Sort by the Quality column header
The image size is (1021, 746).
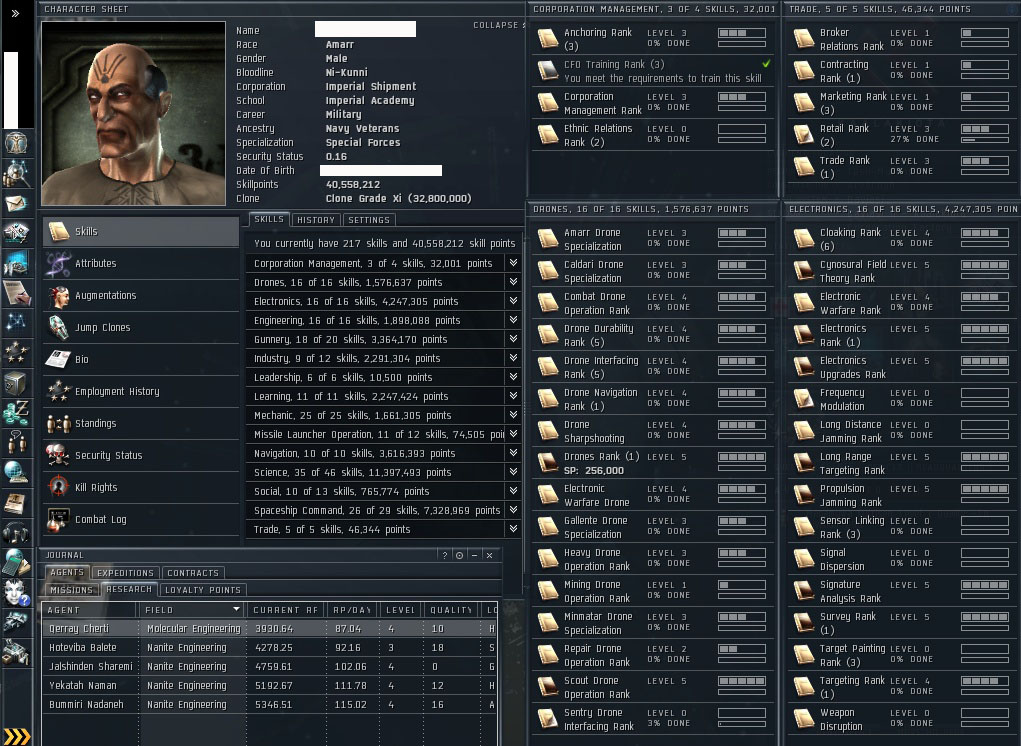click(451, 610)
